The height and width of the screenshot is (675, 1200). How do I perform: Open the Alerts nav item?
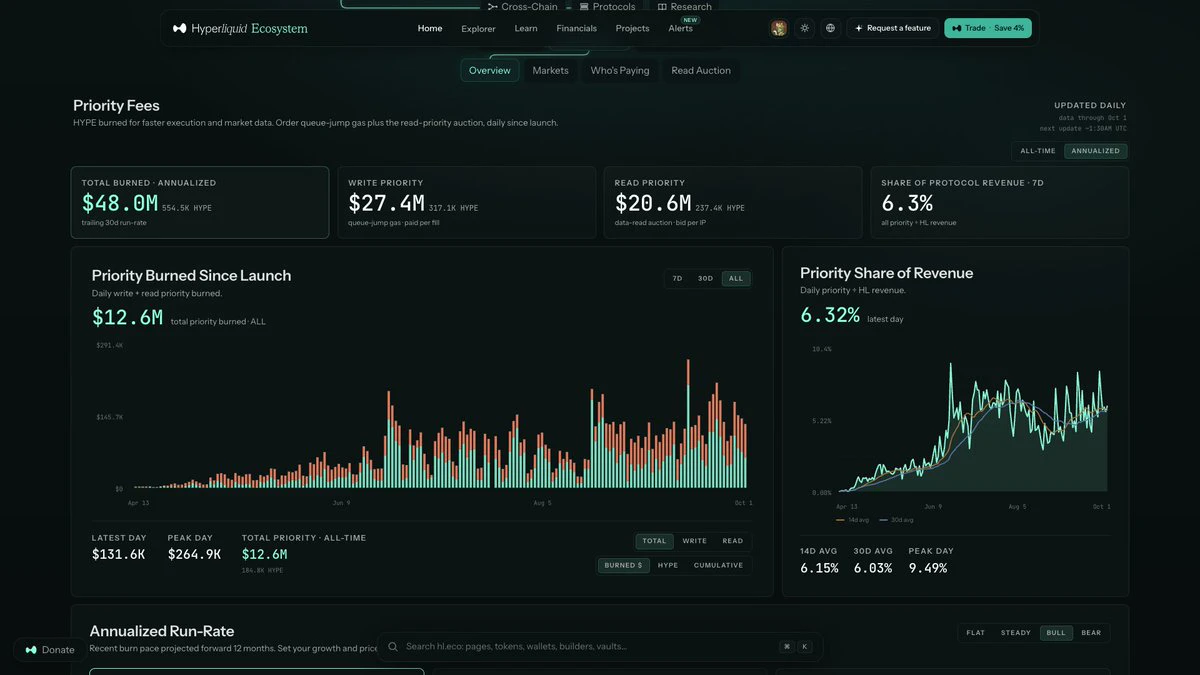tap(681, 28)
